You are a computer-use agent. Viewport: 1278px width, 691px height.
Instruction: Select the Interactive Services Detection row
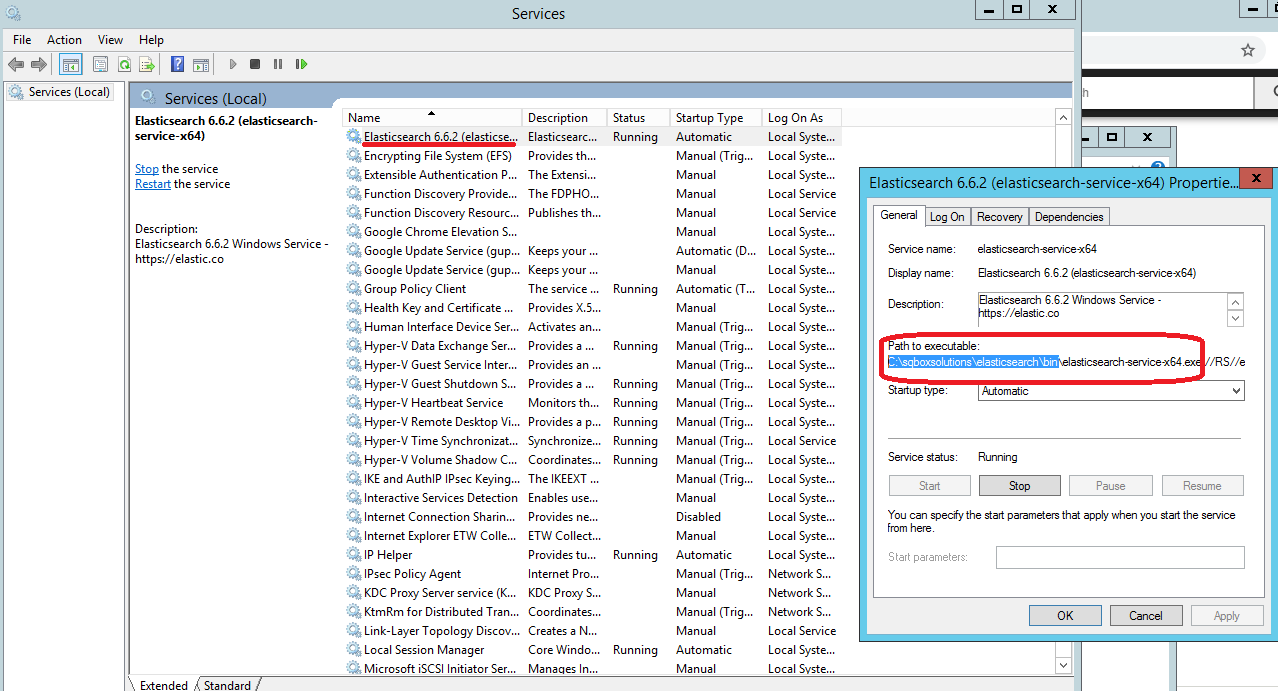[593, 497]
